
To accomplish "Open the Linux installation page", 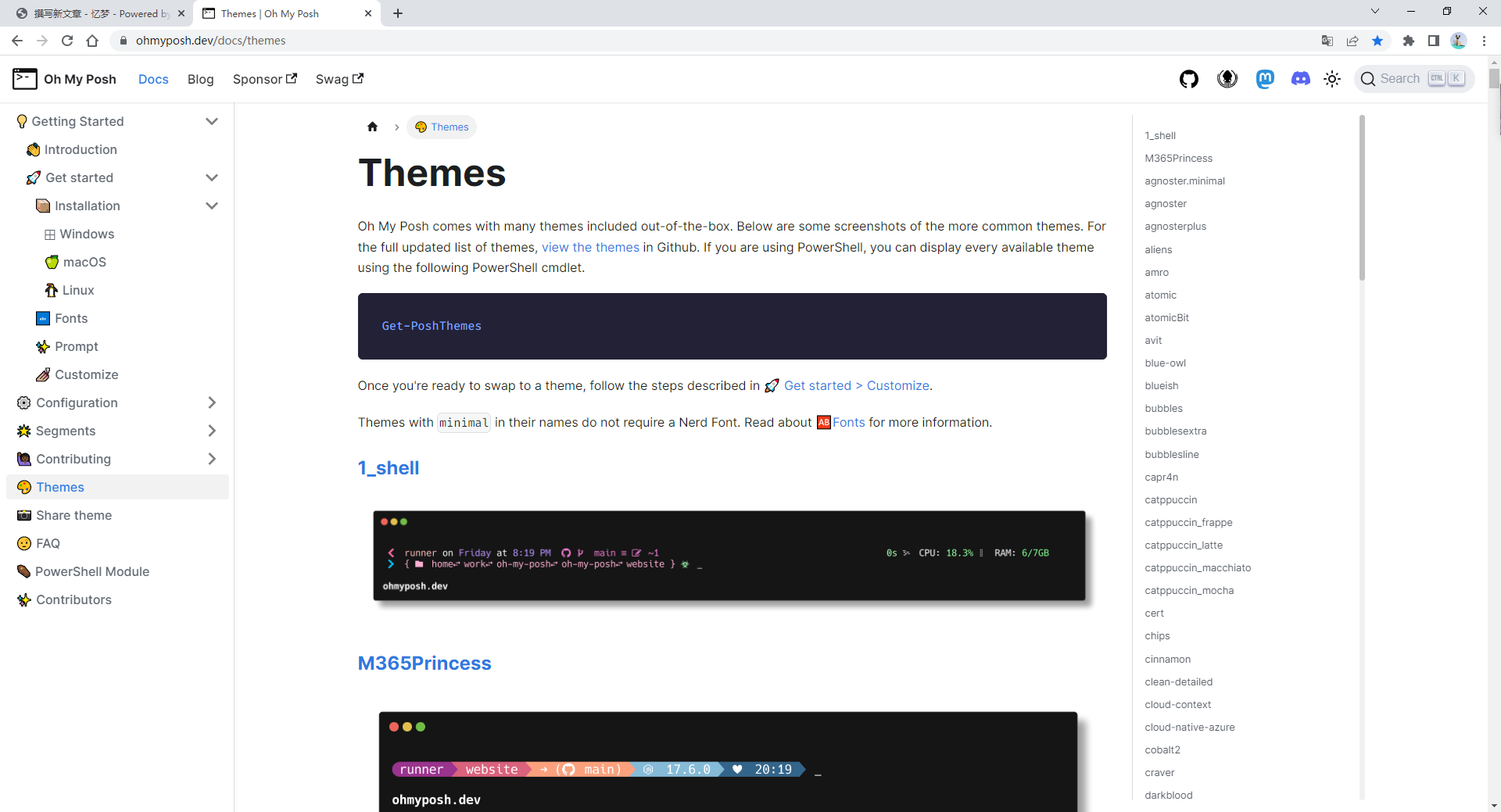I will coord(70,290).
